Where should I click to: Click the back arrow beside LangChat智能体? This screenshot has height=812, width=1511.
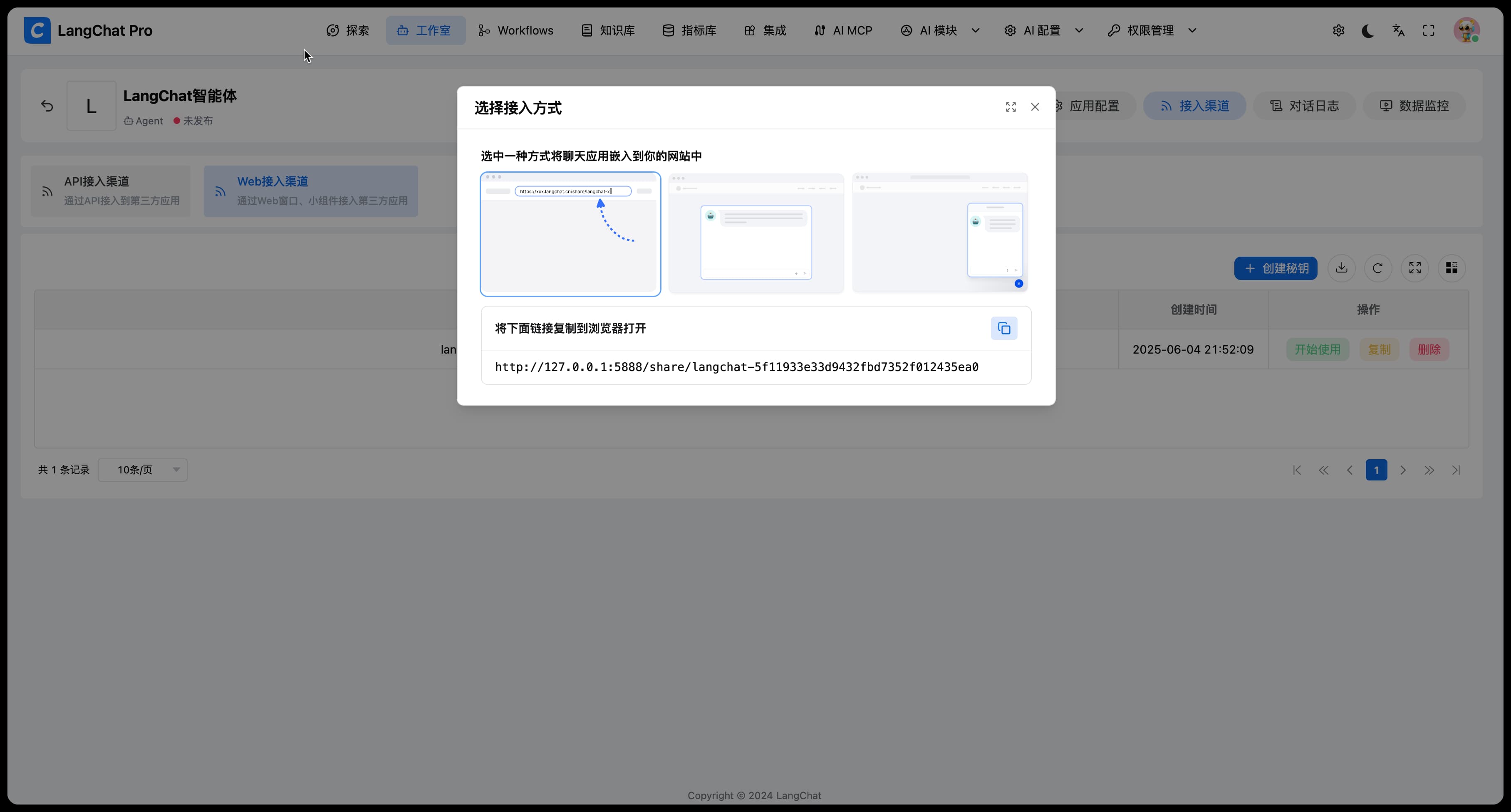point(47,106)
